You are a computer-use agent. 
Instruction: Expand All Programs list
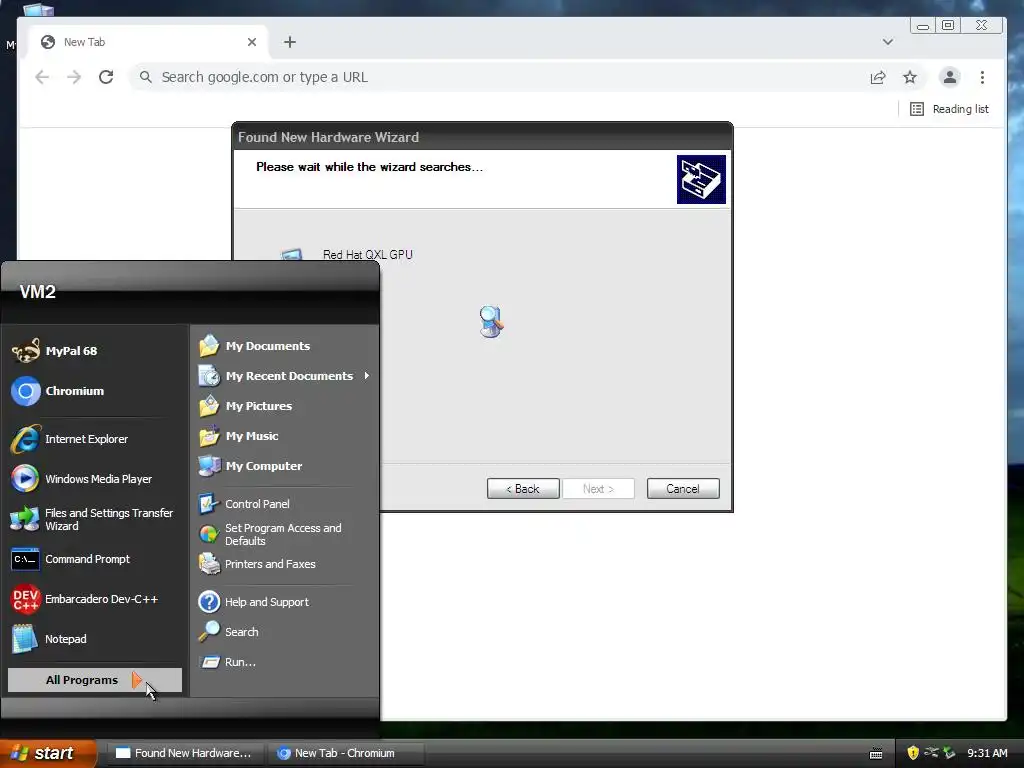[95, 680]
